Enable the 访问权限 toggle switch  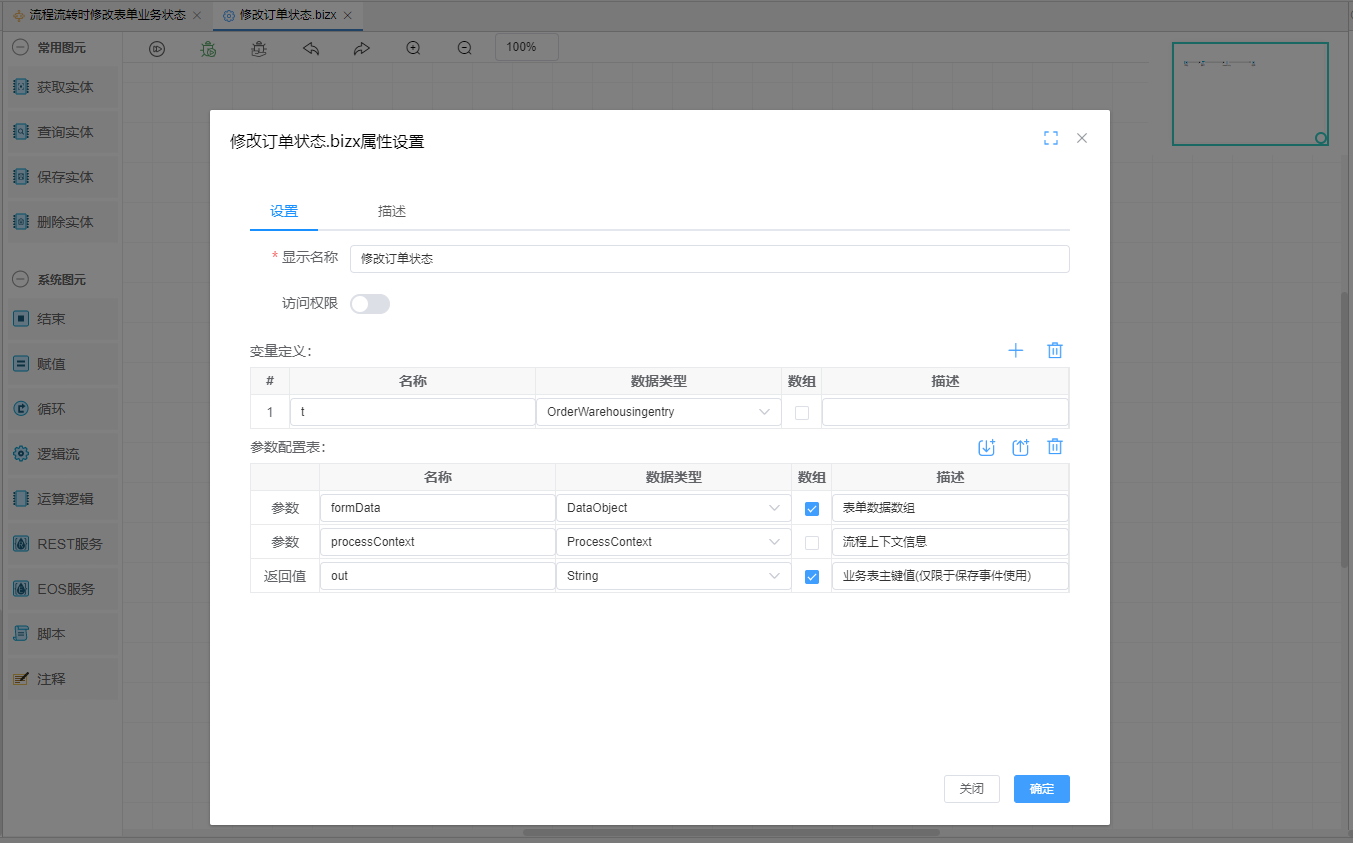coord(369,304)
